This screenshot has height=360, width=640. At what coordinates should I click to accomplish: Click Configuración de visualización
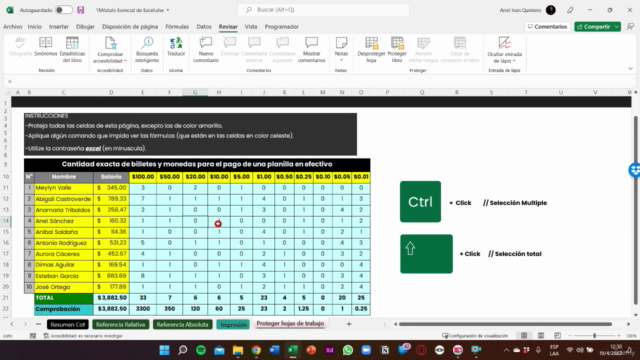475,336
